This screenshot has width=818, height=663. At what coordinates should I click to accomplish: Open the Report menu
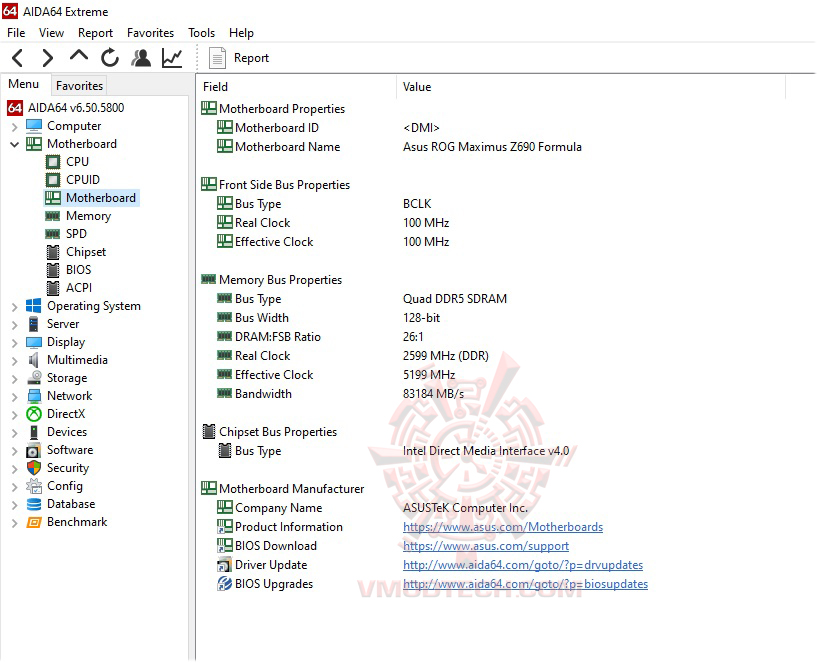click(95, 33)
